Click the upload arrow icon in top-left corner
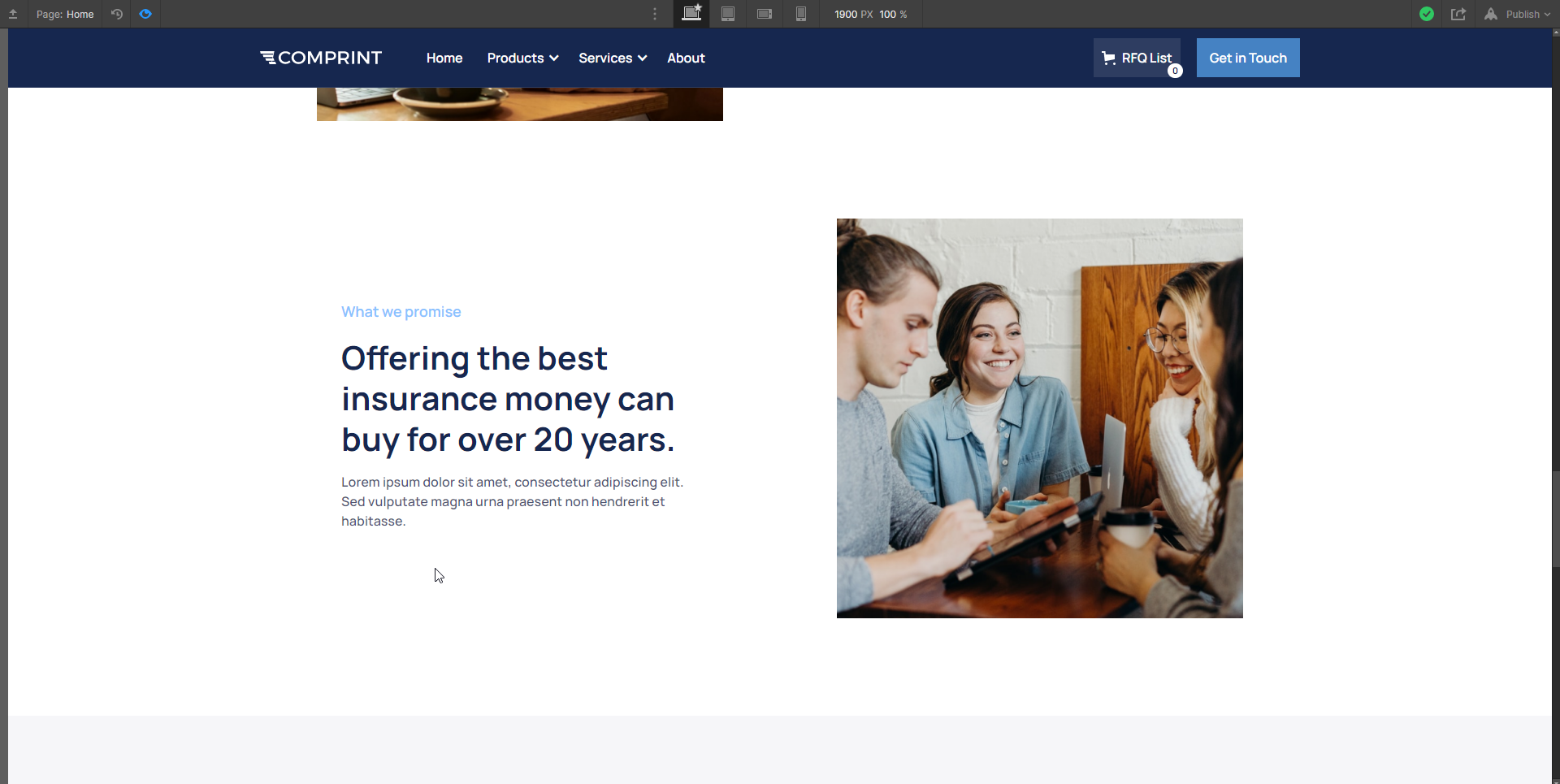 pyautogui.click(x=13, y=14)
